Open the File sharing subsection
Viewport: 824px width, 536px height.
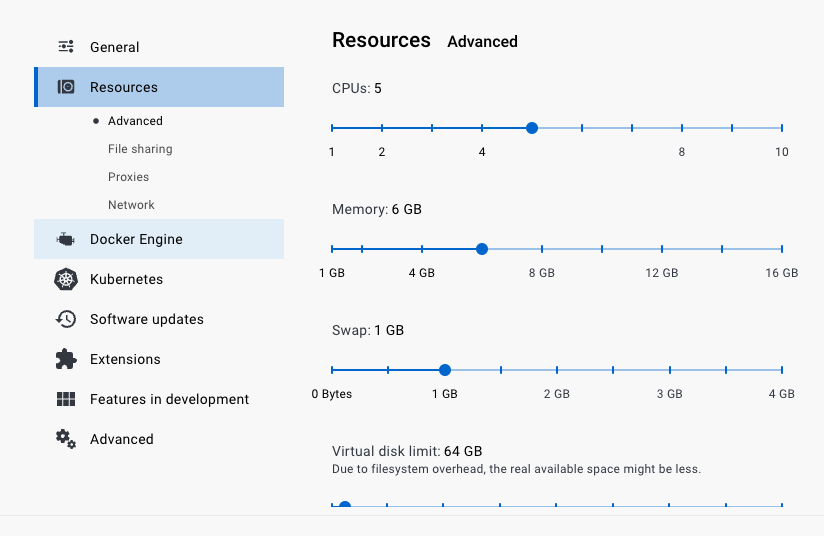[x=140, y=149]
